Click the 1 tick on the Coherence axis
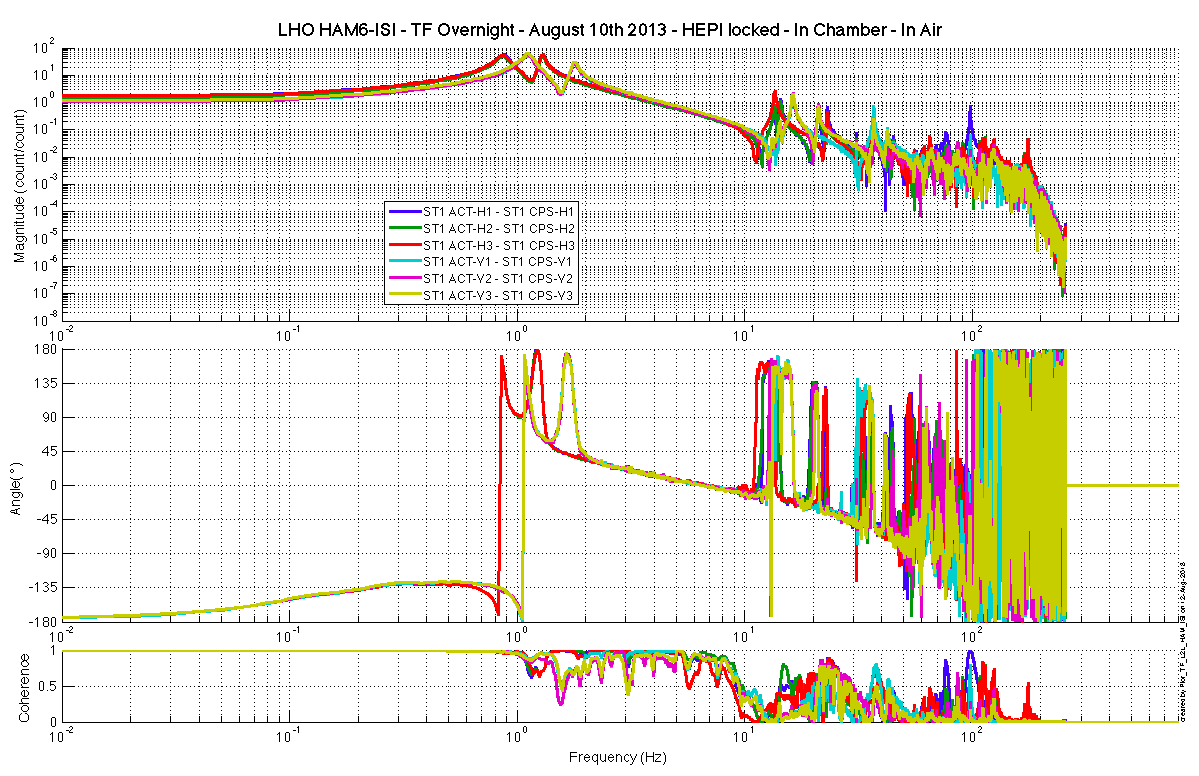This screenshot has width=1199, height=776. pos(54,651)
